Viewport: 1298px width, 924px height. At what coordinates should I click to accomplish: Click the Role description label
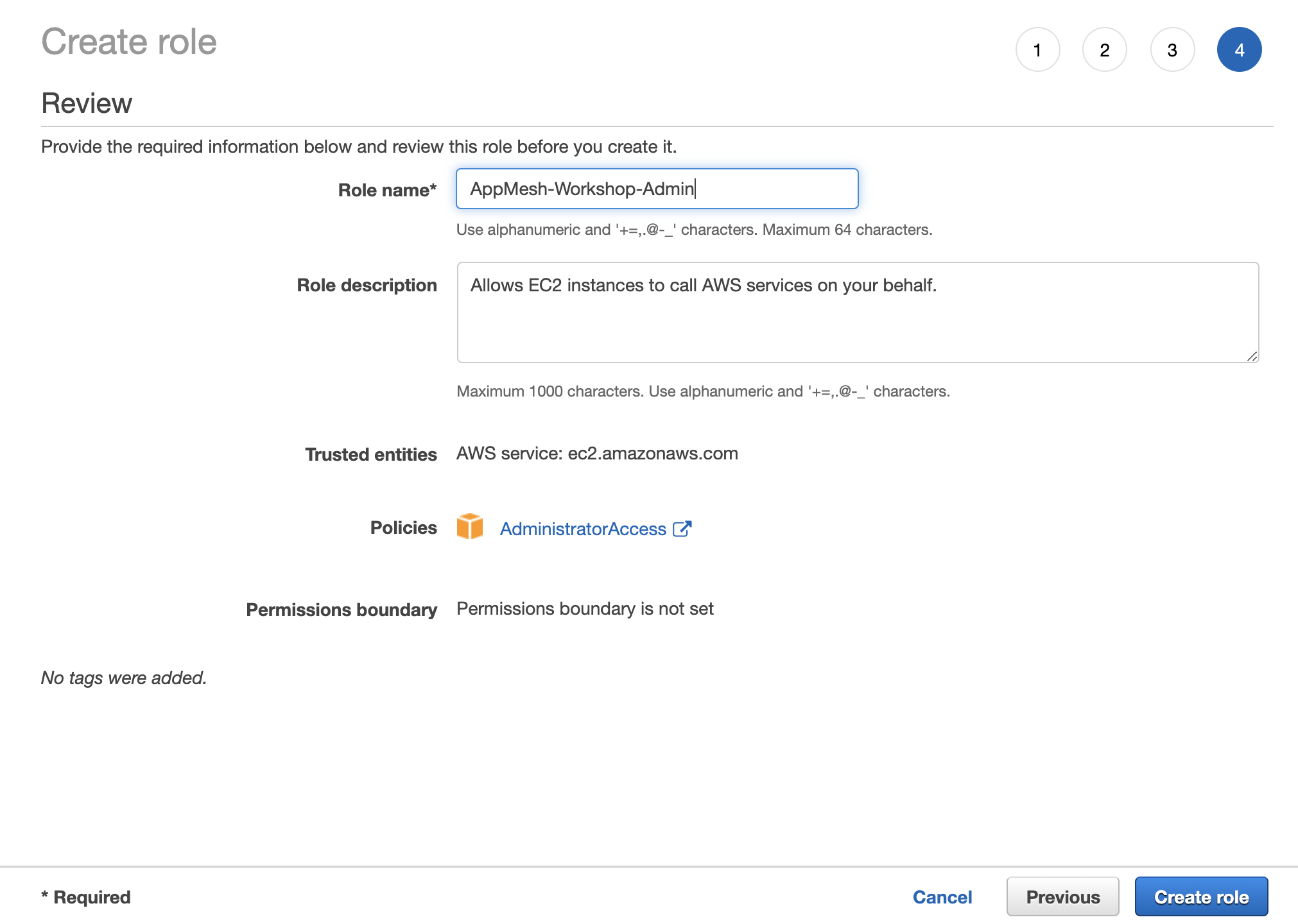[x=367, y=285]
